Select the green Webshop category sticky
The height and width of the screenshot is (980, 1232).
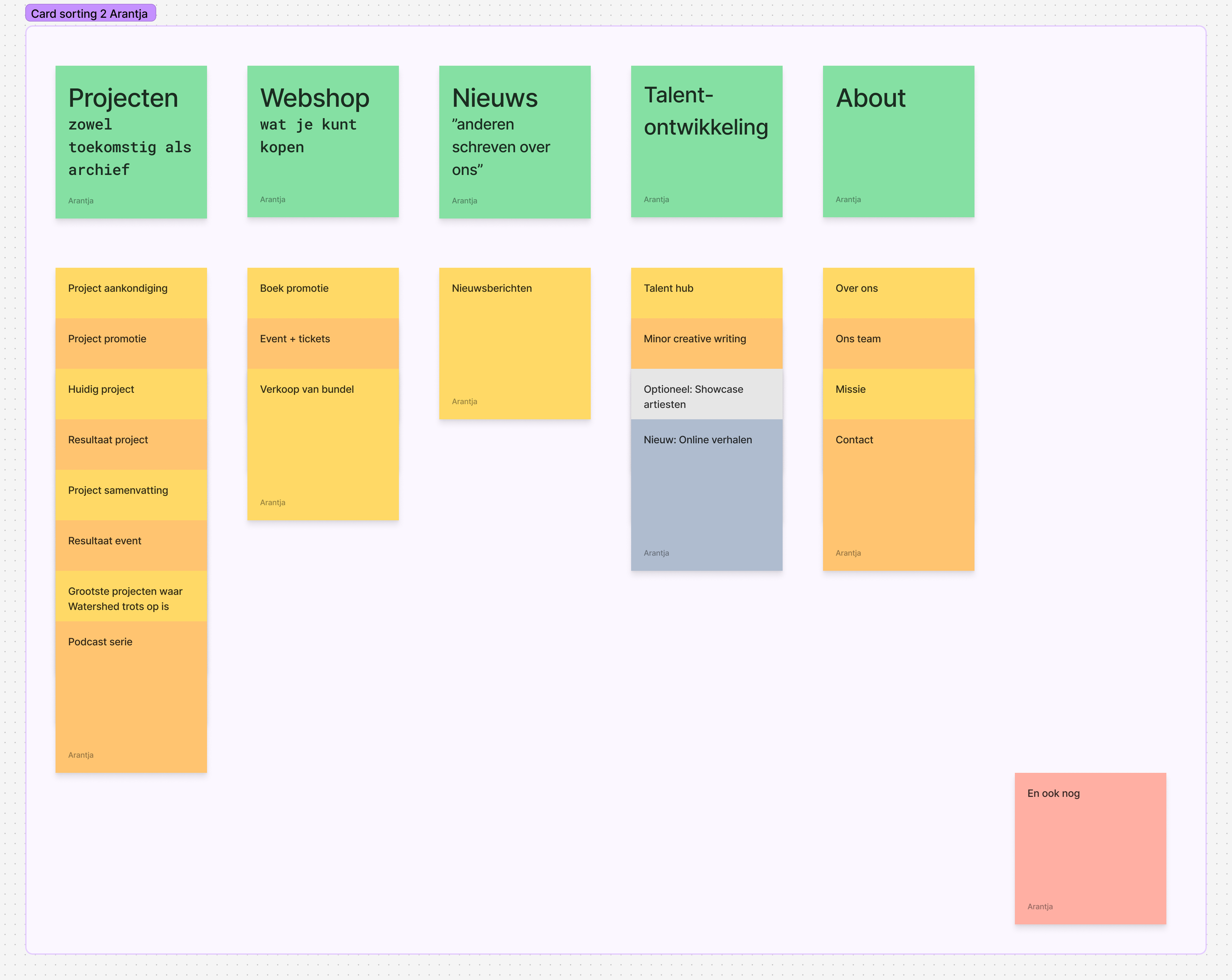coord(323,141)
